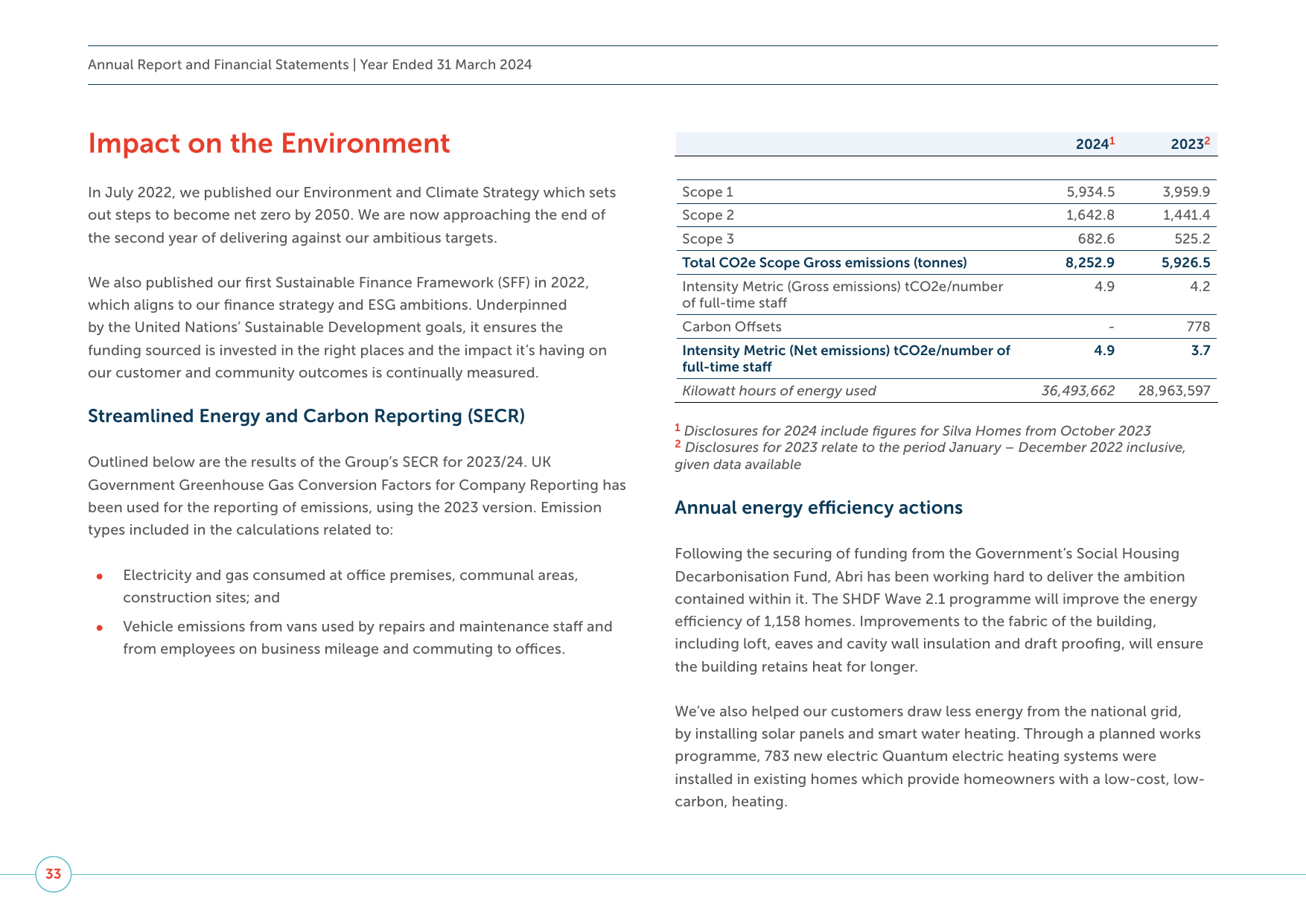Viewport: 1306px width, 924px height.
Task: Click the "Scope 1" row label
Action: click(707, 192)
